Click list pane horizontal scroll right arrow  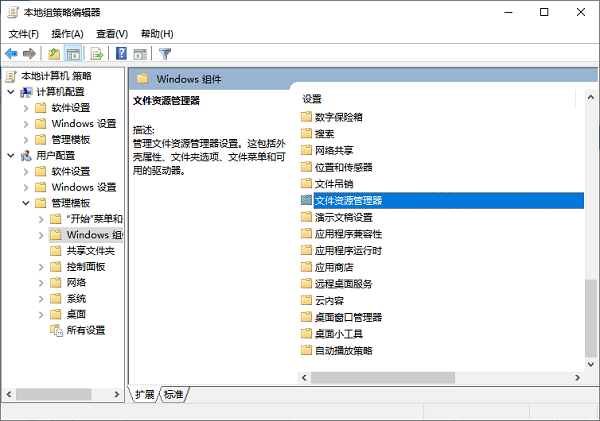577,378
